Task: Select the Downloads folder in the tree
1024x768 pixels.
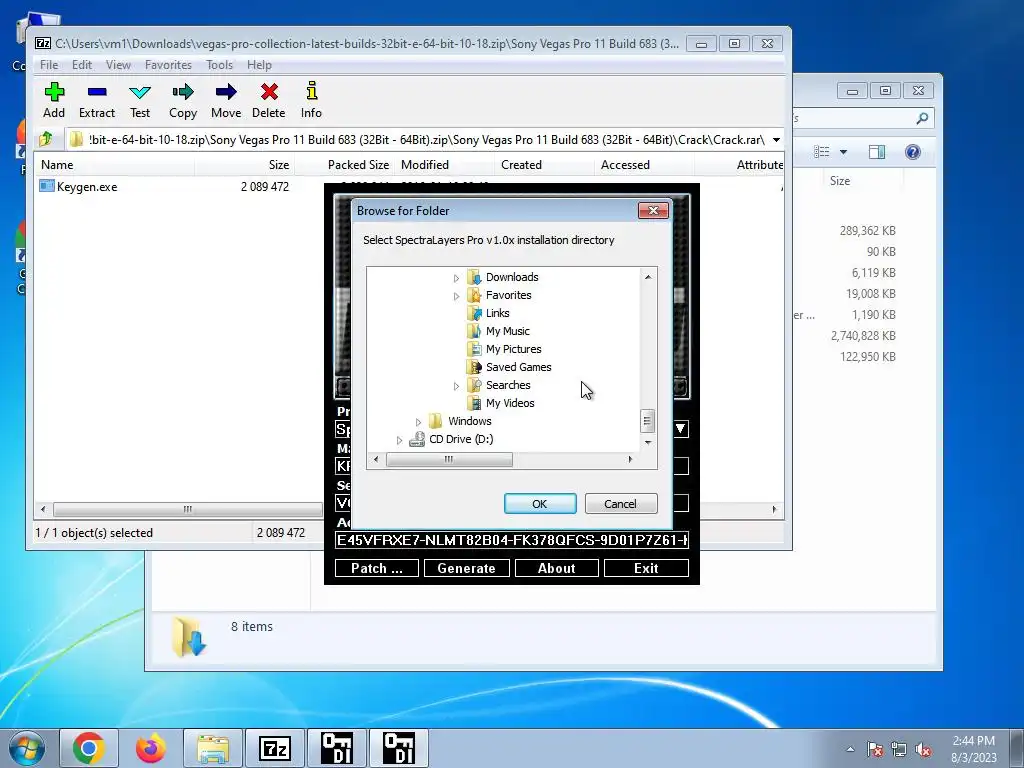Action: [512, 277]
